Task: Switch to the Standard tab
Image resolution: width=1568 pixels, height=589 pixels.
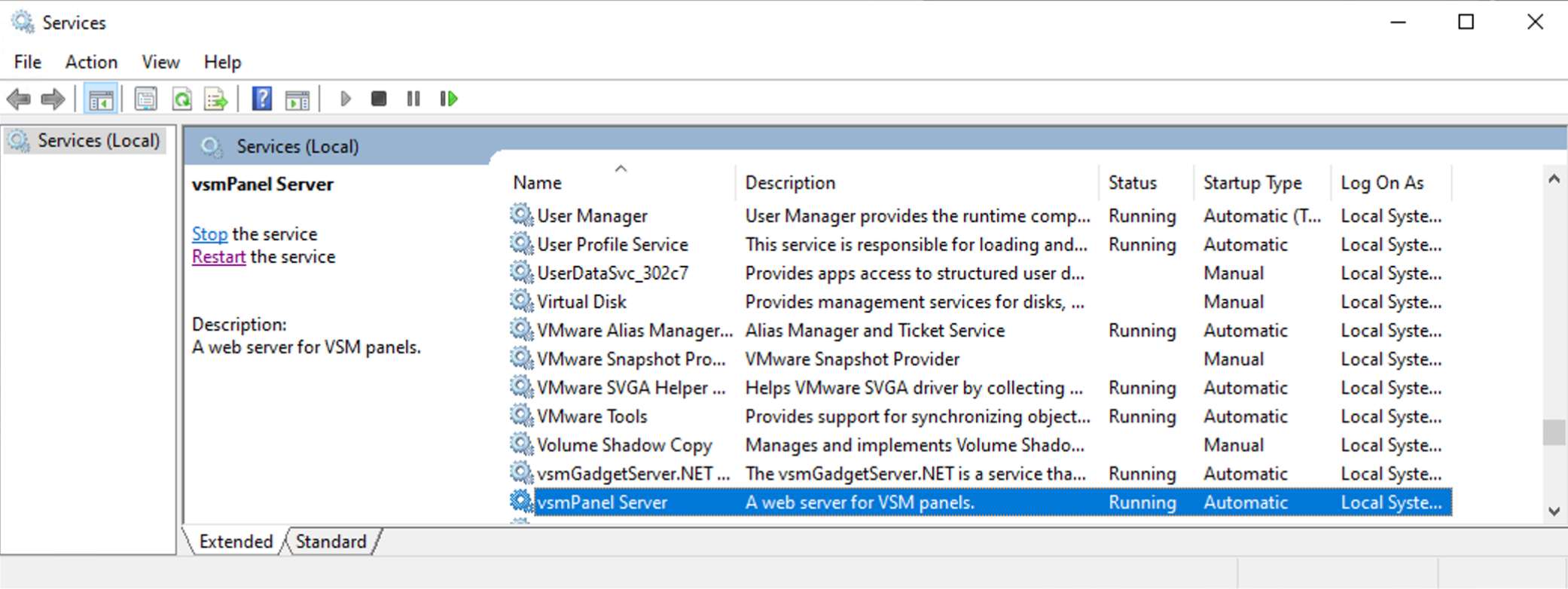Action: (331, 542)
